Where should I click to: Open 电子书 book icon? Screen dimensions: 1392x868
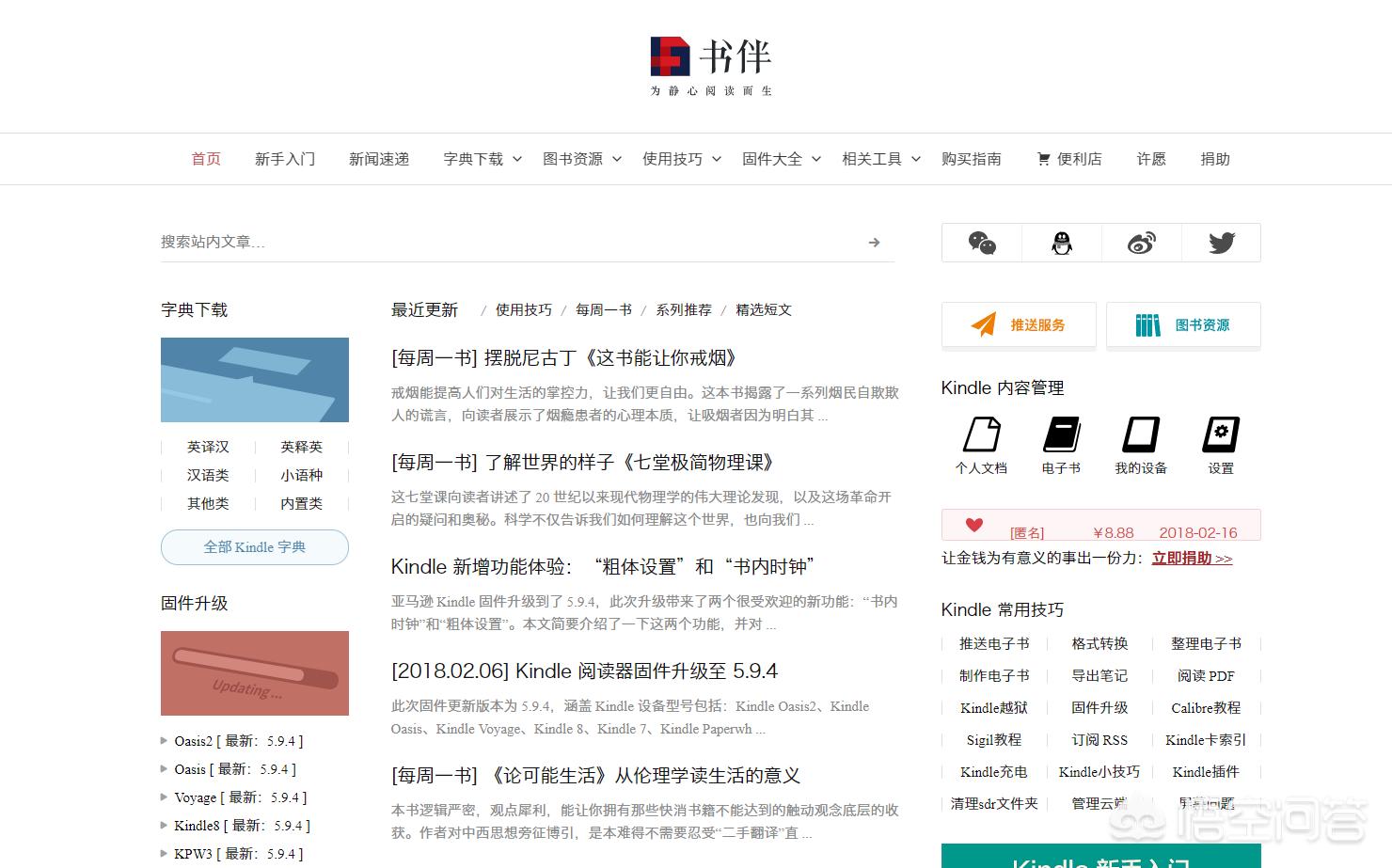1061,434
